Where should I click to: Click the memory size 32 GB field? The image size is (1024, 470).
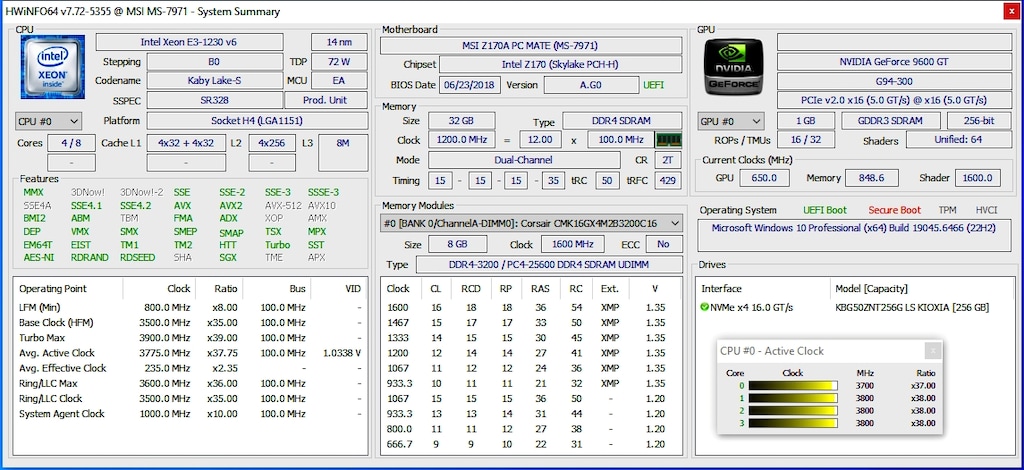(461, 121)
